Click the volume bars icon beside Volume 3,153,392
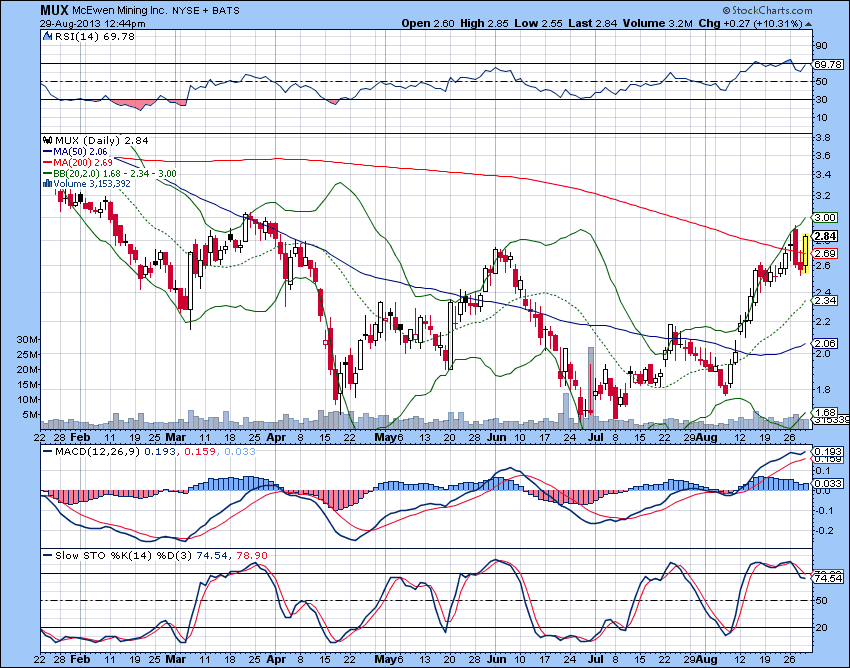 click(x=47, y=184)
